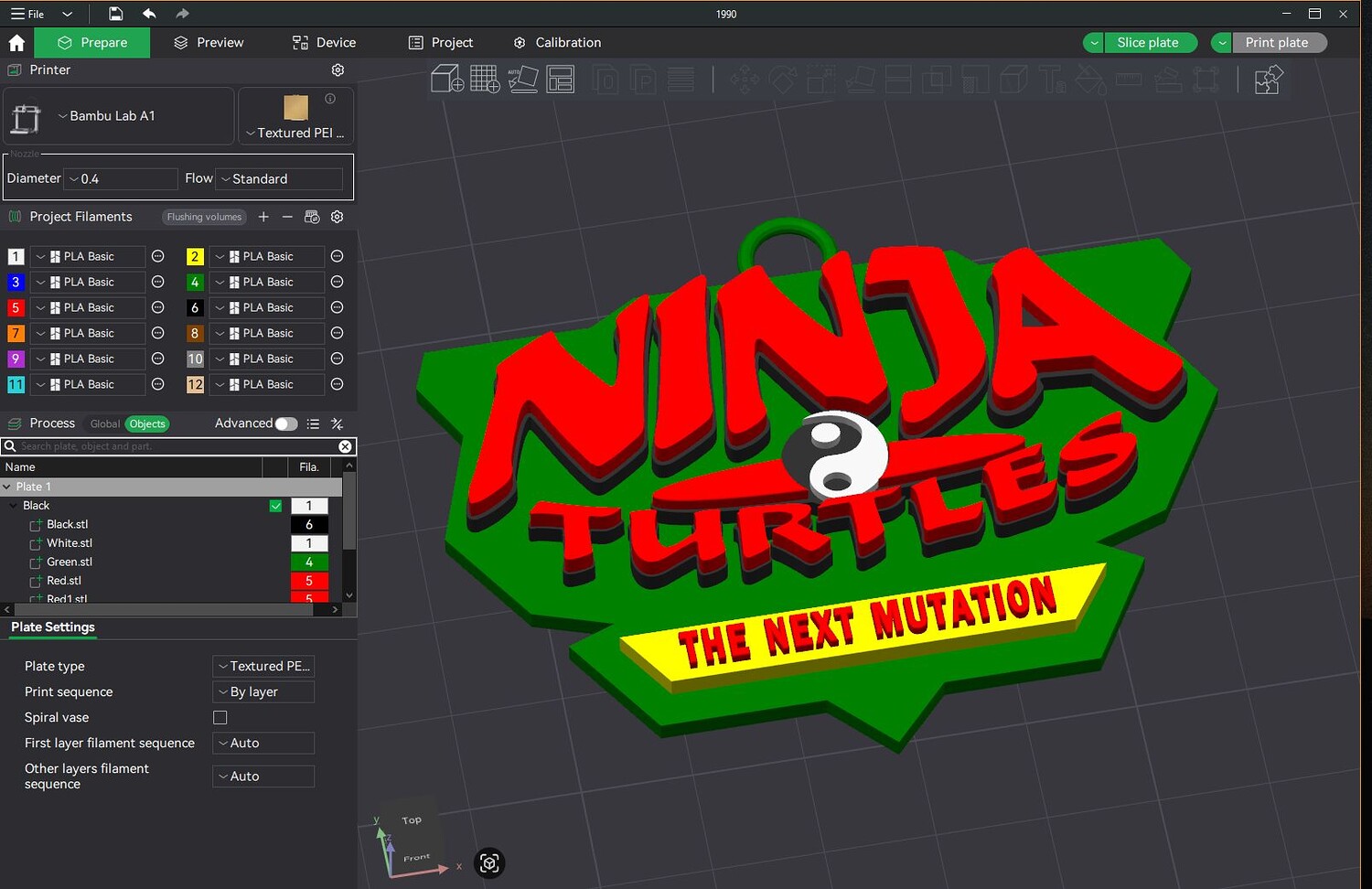Open the File menu

pyautogui.click(x=28, y=14)
